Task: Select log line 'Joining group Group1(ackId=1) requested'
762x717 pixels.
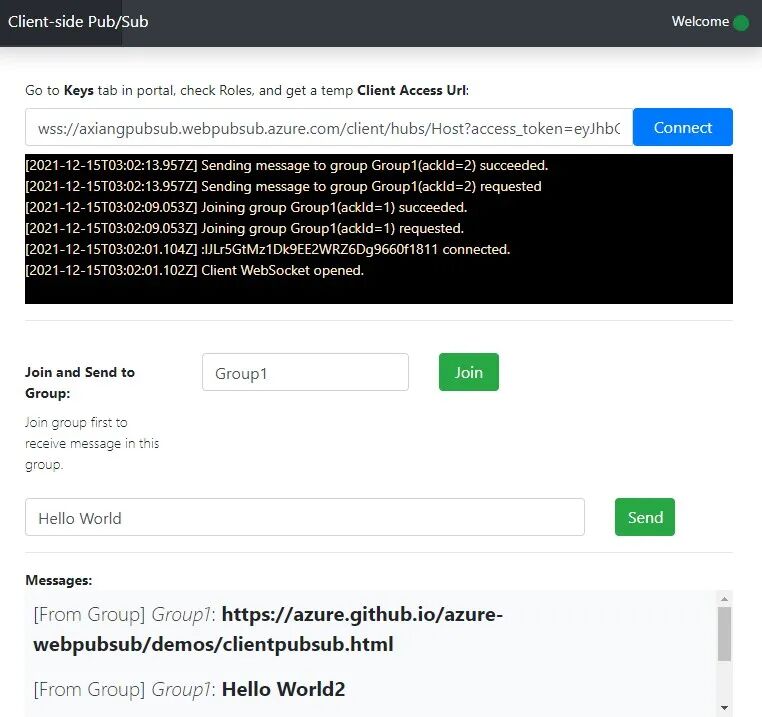Action: (244, 228)
